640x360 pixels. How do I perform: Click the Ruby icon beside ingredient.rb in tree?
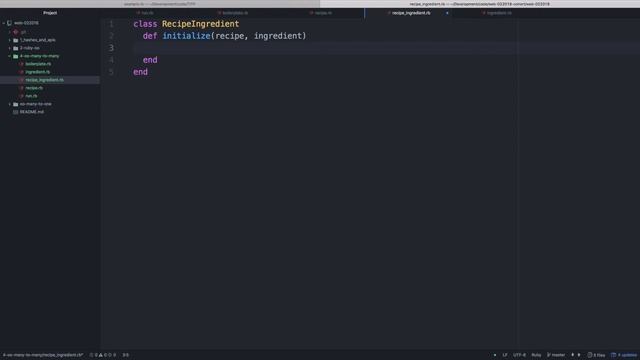(x=21, y=72)
